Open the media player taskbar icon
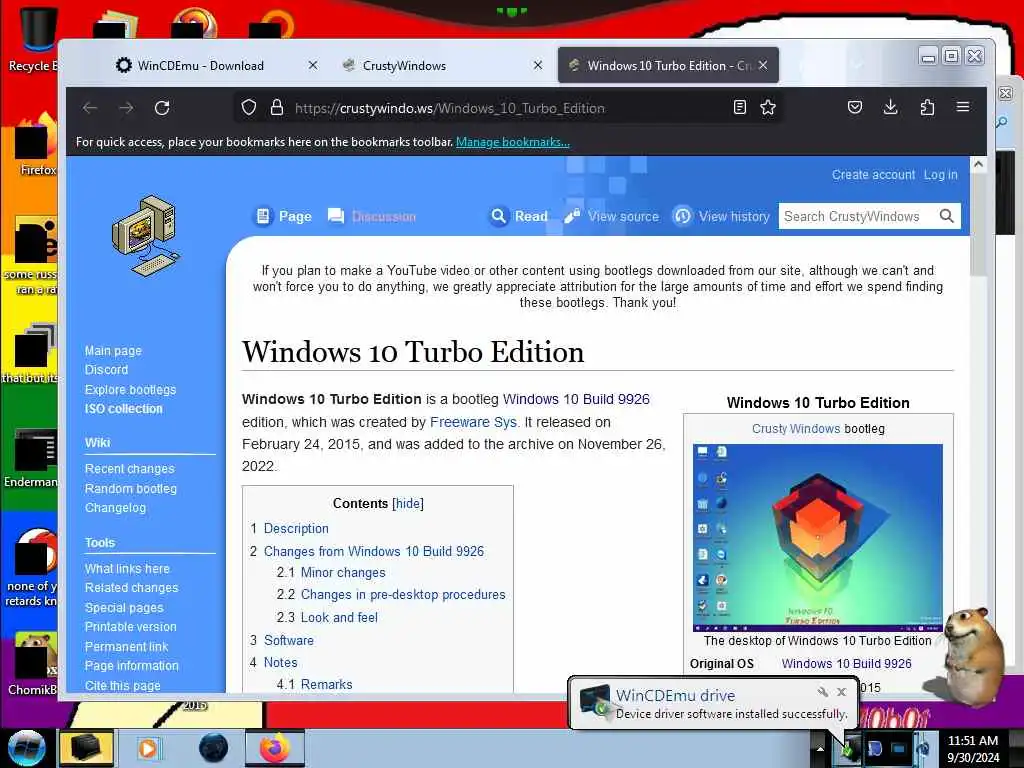Viewport: 1024px width, 768px height. point(148,748)
